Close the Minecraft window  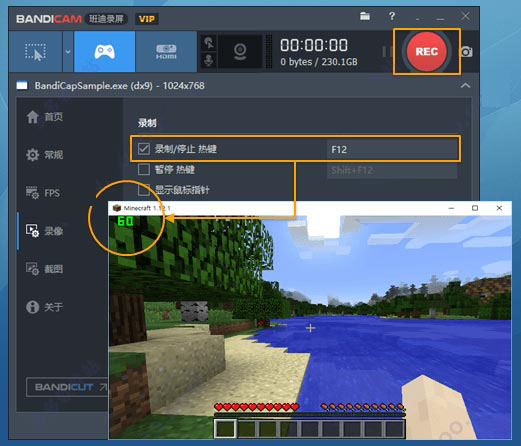499,208
